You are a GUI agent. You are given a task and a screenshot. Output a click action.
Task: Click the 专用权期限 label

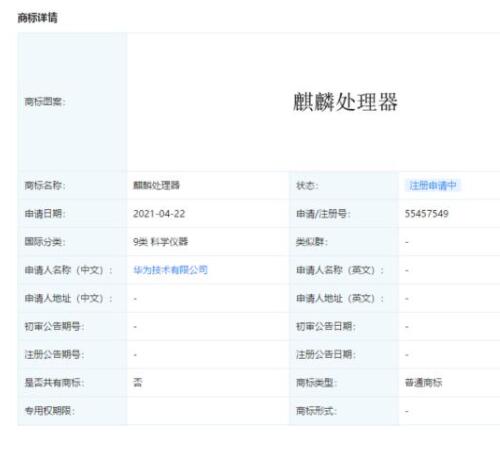50,411
